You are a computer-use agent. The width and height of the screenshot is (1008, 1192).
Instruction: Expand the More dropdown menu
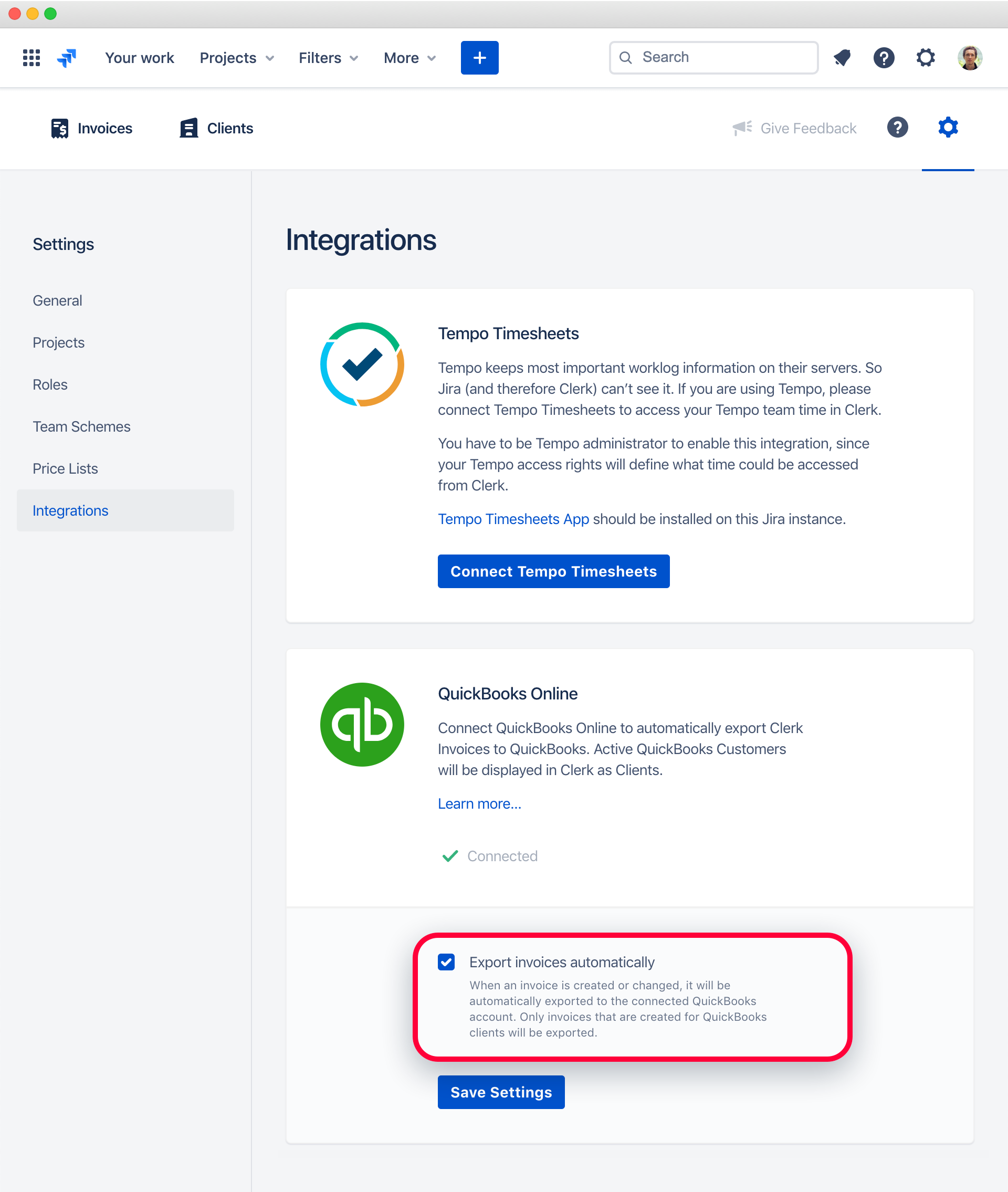tap(409, 58)
